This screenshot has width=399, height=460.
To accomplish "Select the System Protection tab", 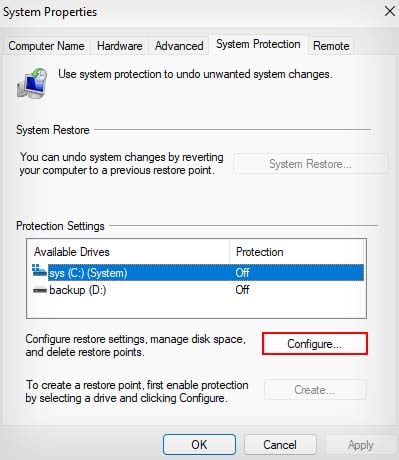I will point(258,44).
